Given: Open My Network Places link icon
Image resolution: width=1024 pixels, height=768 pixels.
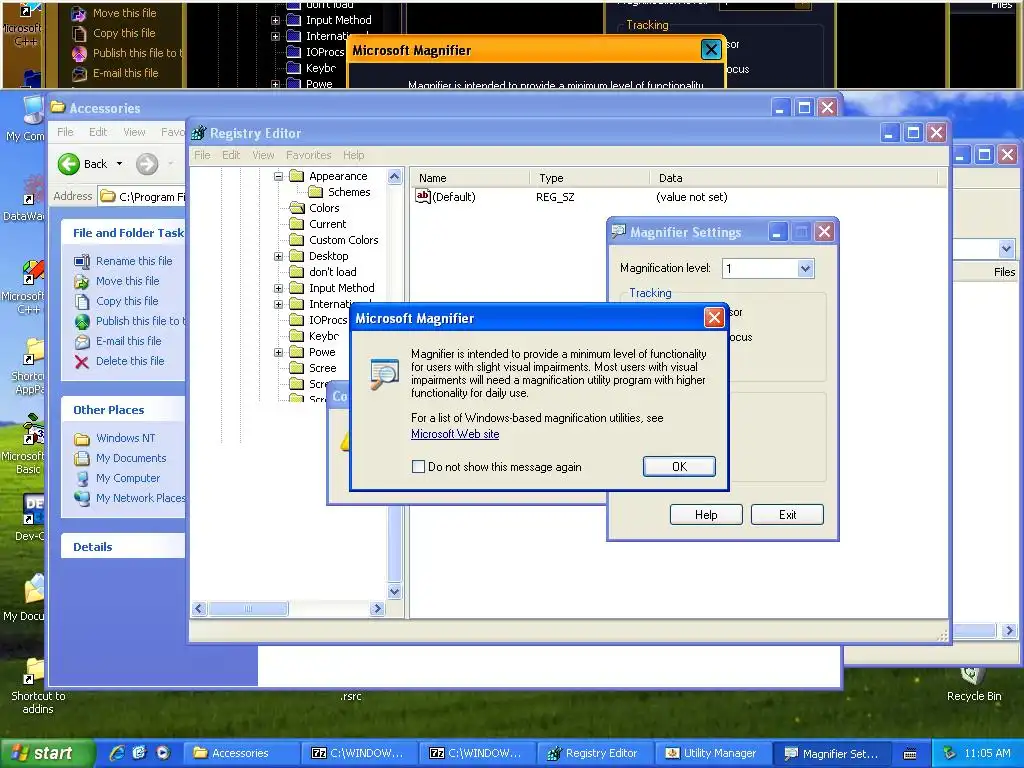Looking at the screenshot, I should coord(82,498).
